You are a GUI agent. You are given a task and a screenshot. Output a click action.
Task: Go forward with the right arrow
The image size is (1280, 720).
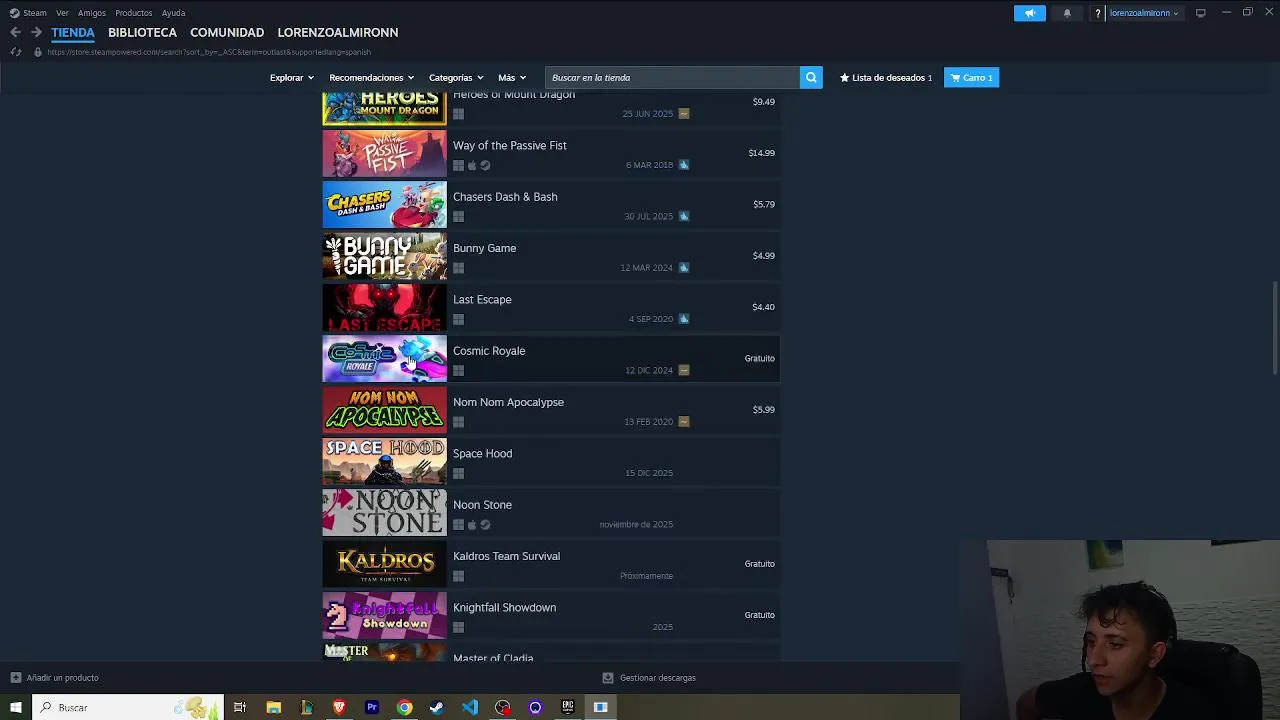[x=36, y=32]
